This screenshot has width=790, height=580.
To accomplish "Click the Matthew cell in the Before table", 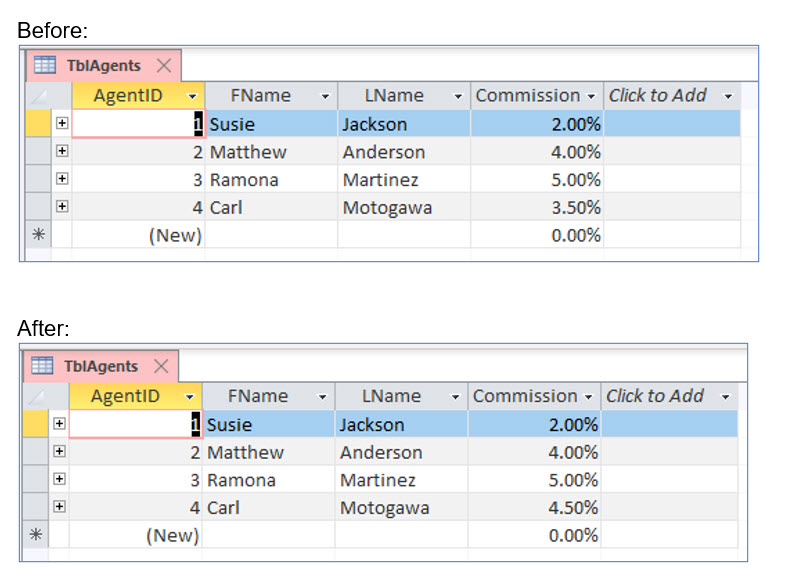I will point(271,152).
